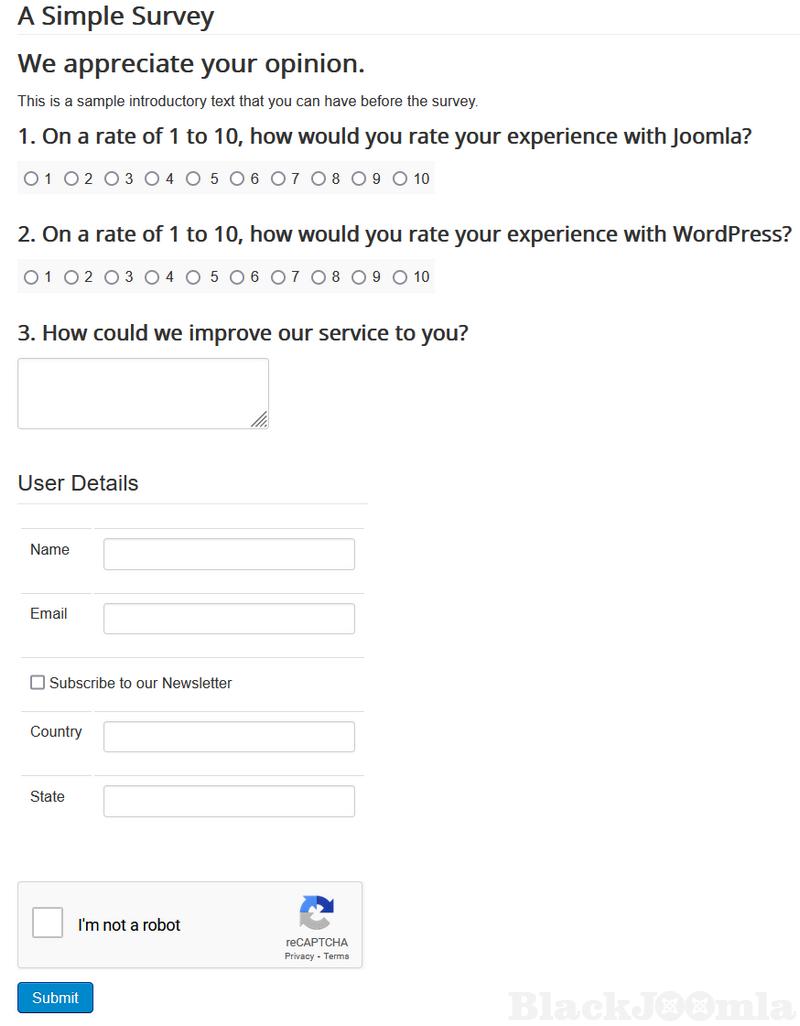This screenshot has width=800, height=1026.
Task: Choose rating 7 for WordPress question
Action: [x=278, y=277]
